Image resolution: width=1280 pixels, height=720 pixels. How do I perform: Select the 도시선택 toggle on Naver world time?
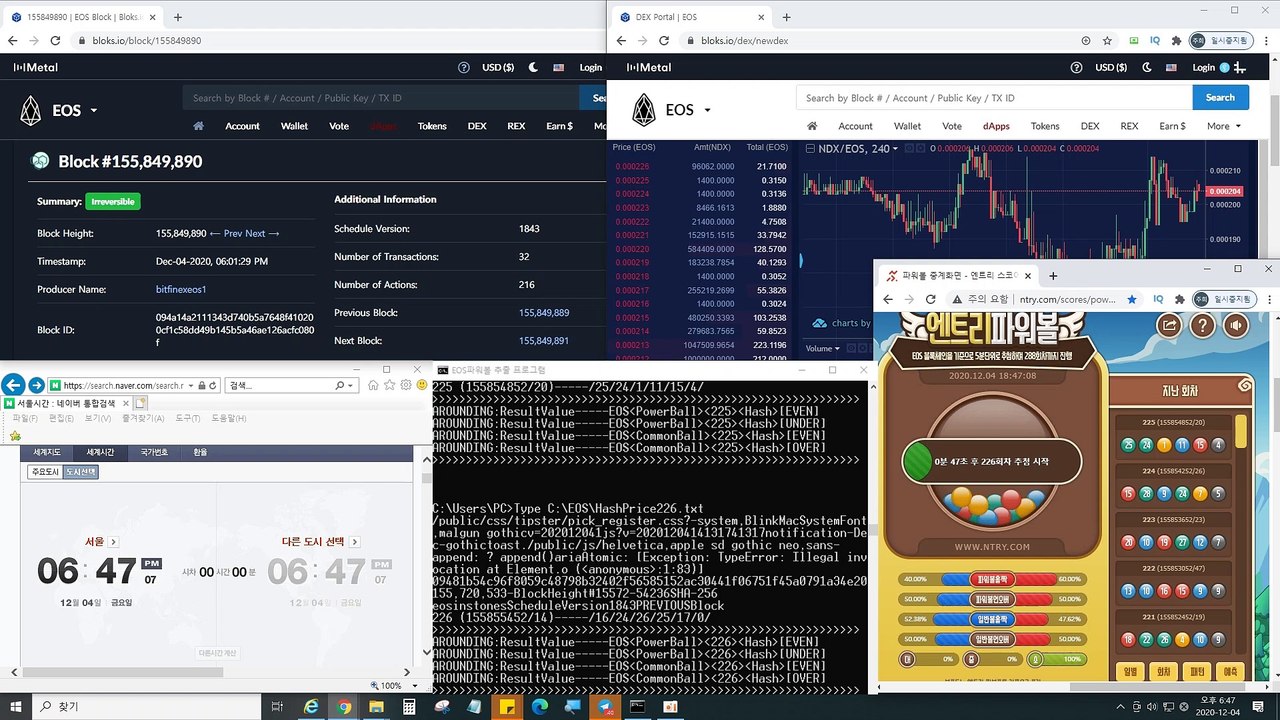(80, 472)
